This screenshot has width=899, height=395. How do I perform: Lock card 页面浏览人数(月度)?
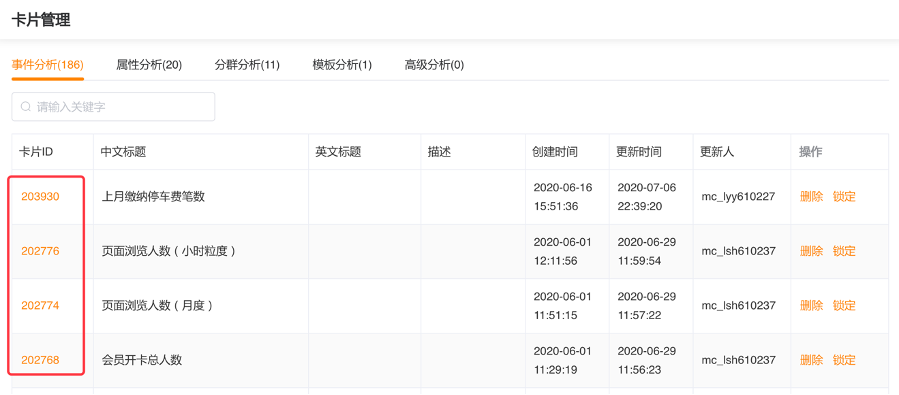pyautogui.click(x=844, y=306)
